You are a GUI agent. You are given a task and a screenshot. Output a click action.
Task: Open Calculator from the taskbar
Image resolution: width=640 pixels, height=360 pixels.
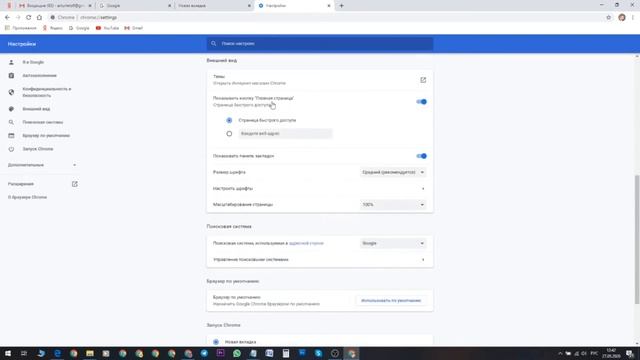click(286, 353)
